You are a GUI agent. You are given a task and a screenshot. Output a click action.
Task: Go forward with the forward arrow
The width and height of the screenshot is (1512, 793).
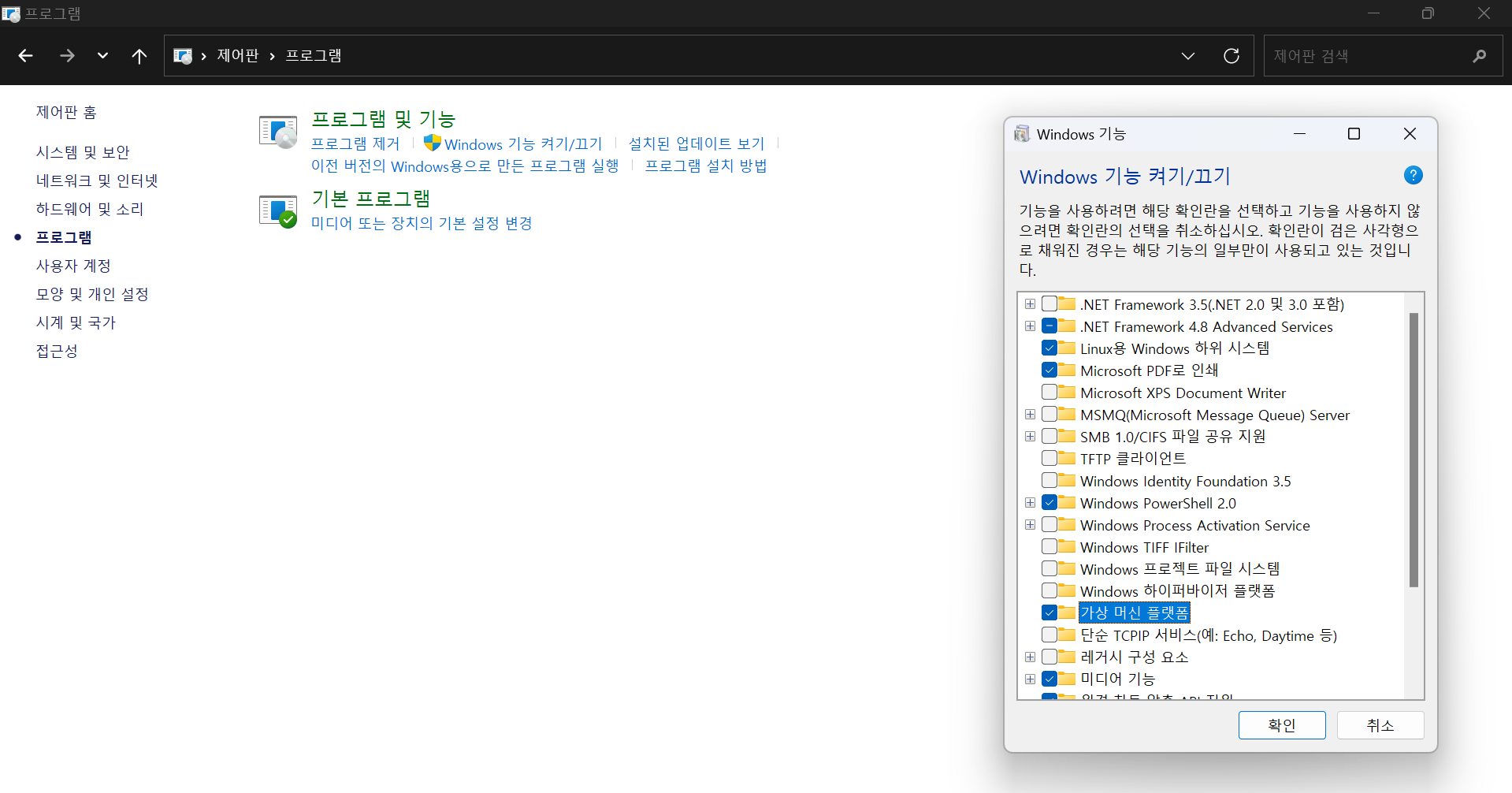click(x=67, y=56)
